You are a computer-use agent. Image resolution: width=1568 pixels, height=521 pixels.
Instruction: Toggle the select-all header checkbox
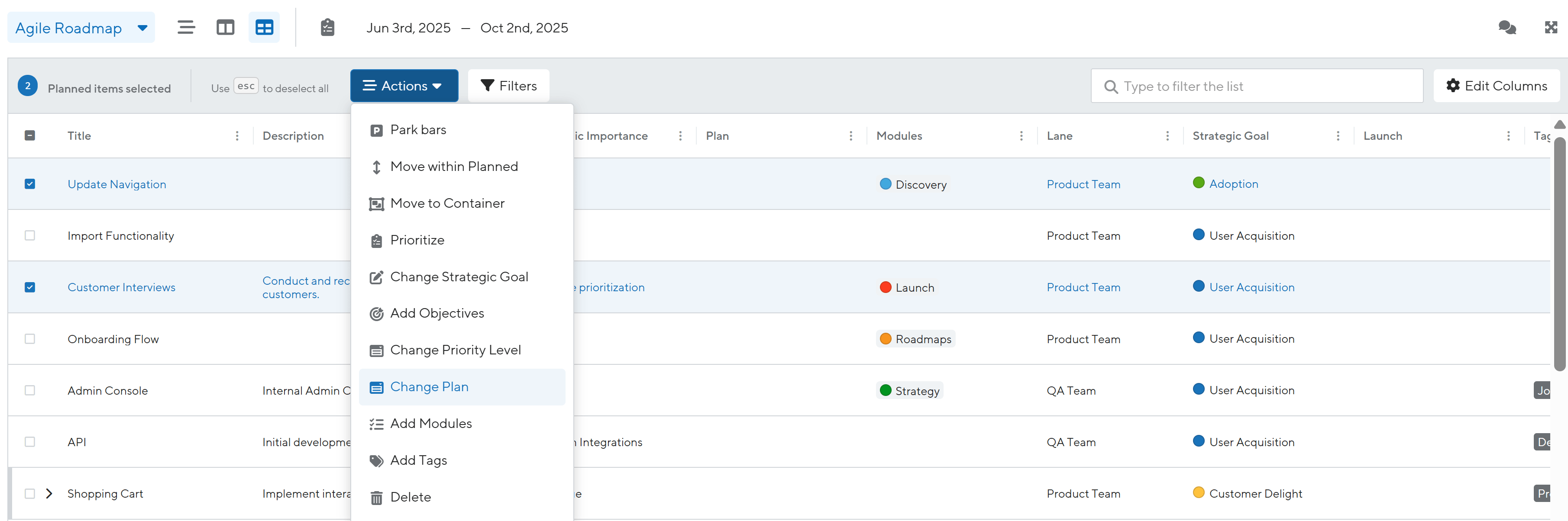tap(30, 135)
